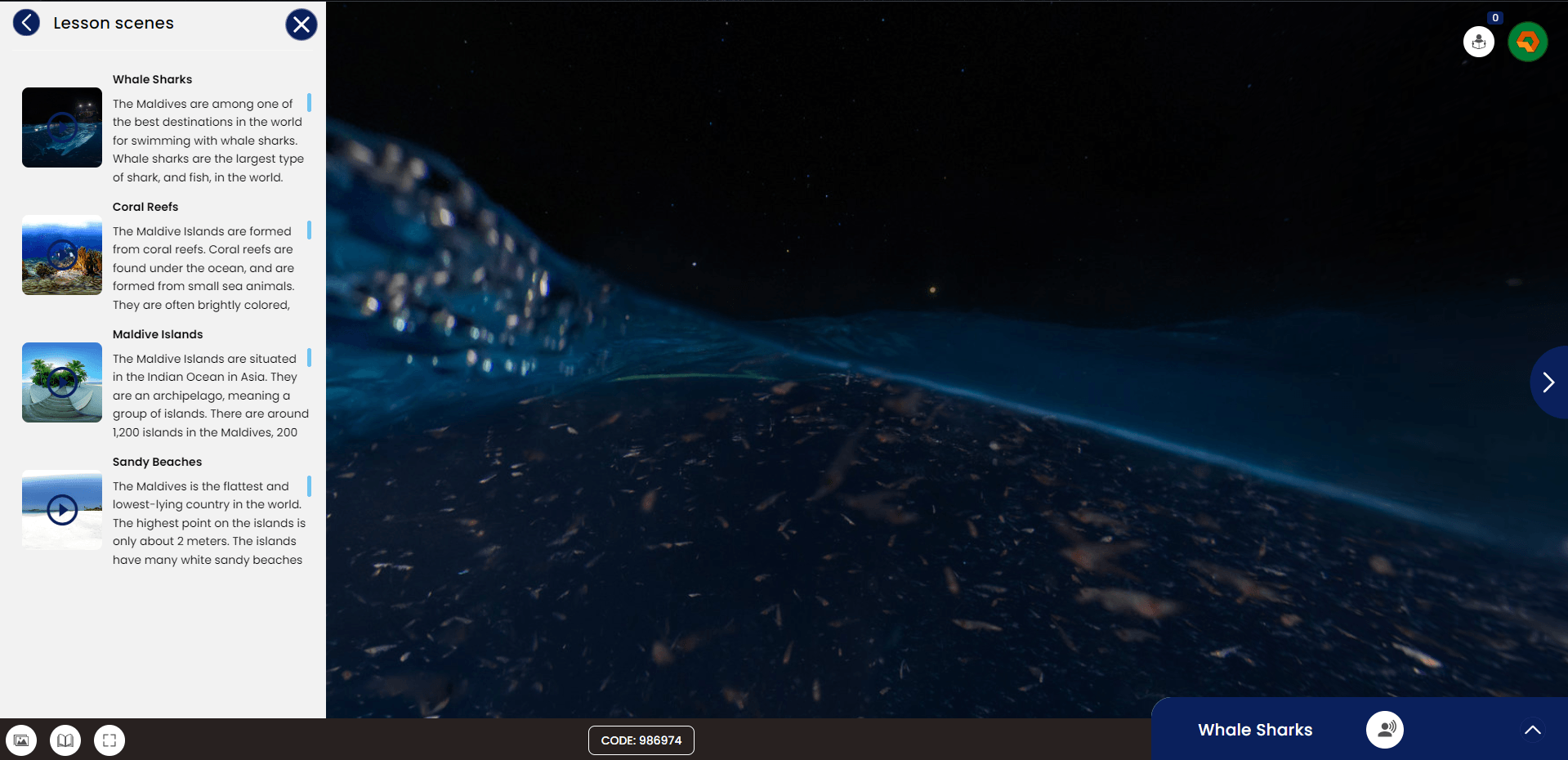Image resolution: width=1568 pixels, height=760 pixels.
Task: Select the Sandy Beaches scene title
Action: click(x=157, y=462)
